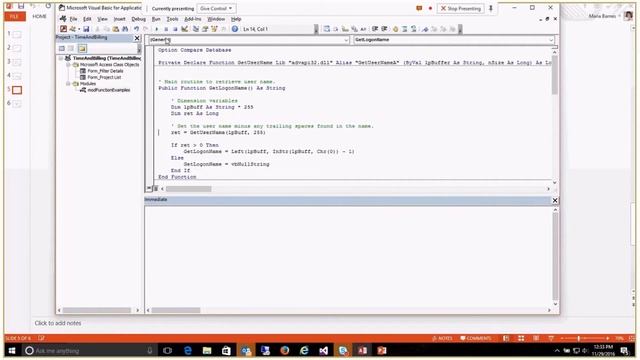
Task: Click the Find binoculars icon
Action: click(x=125, y=29)
